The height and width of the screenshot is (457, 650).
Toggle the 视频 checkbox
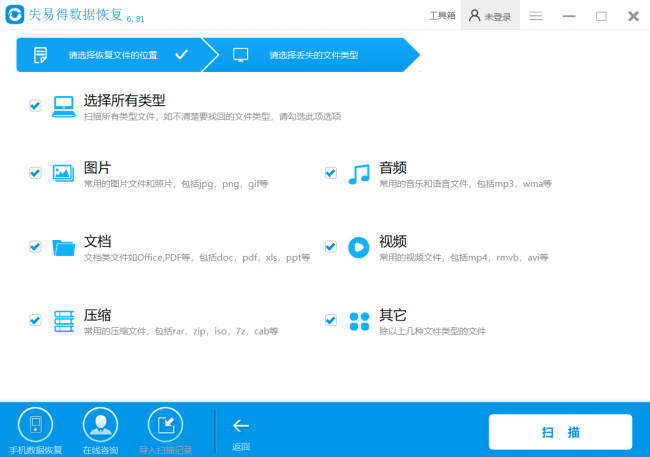coord(330,246)
